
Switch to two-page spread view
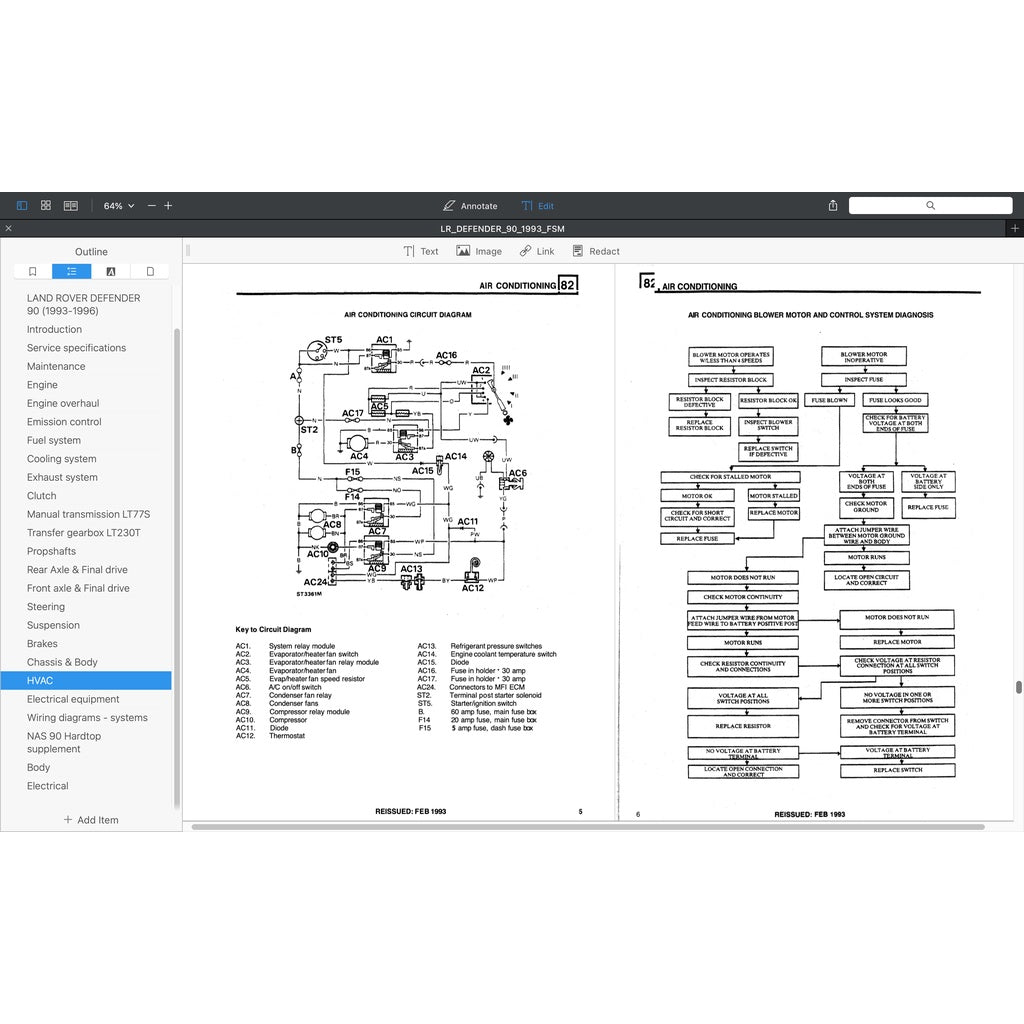click(71, 205)
